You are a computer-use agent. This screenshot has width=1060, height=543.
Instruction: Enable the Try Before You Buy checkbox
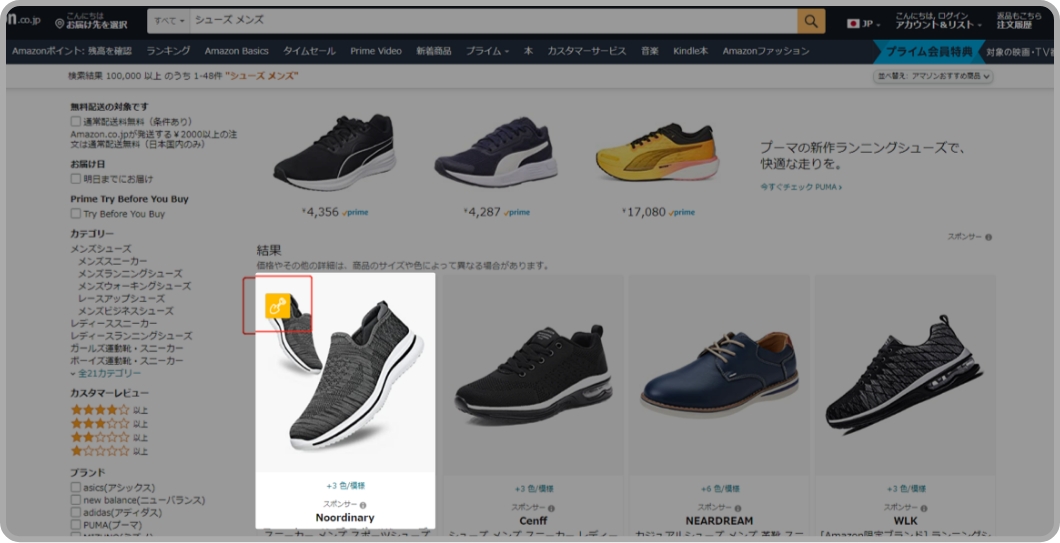pyautogui.click(x=76, y=214)
